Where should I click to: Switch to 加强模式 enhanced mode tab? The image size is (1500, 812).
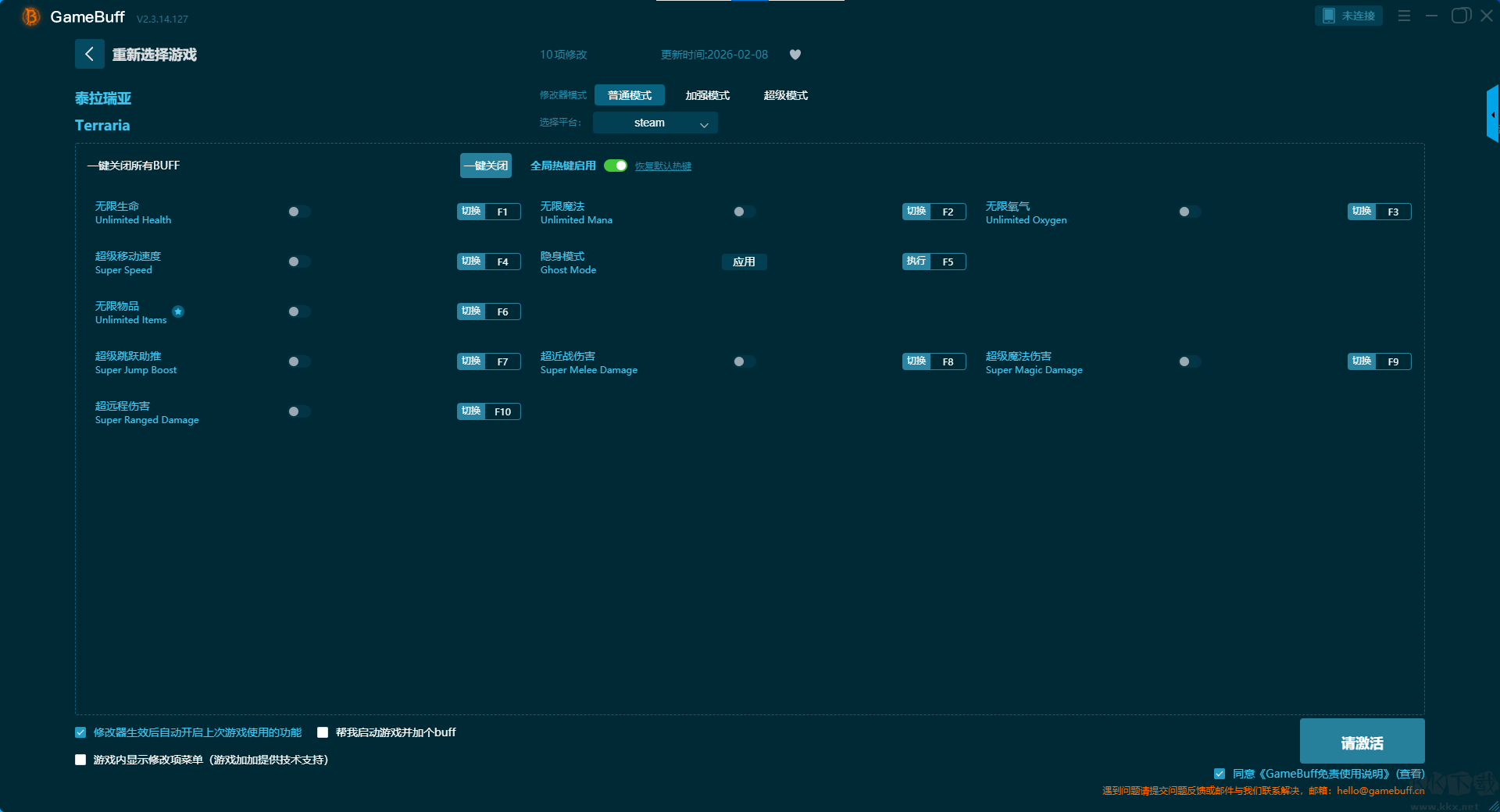[x=707, y=95]
